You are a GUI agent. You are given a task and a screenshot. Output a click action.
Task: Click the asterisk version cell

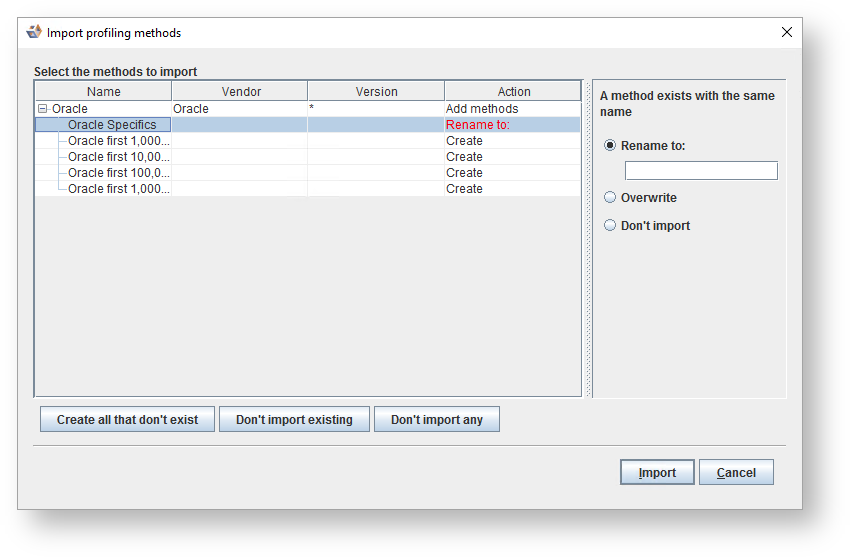click(x=376, y=109)
